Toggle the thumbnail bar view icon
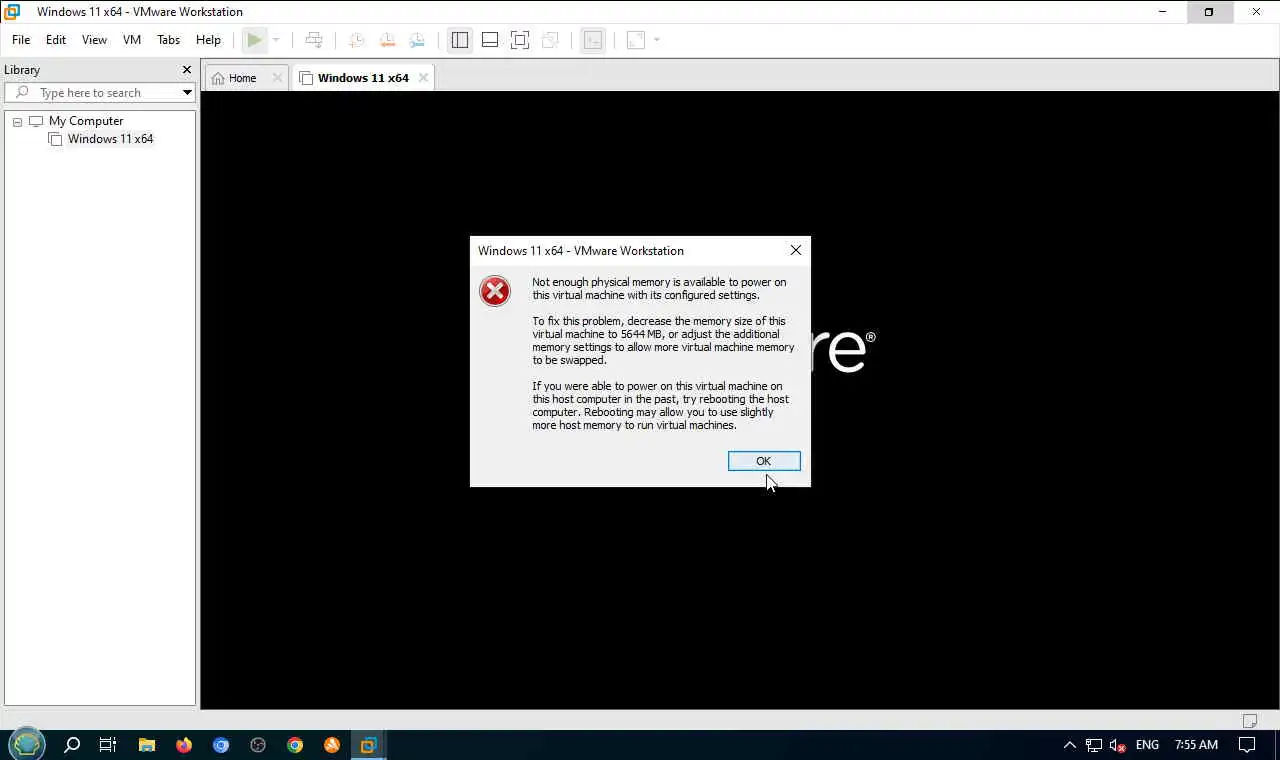 (490, 40)
